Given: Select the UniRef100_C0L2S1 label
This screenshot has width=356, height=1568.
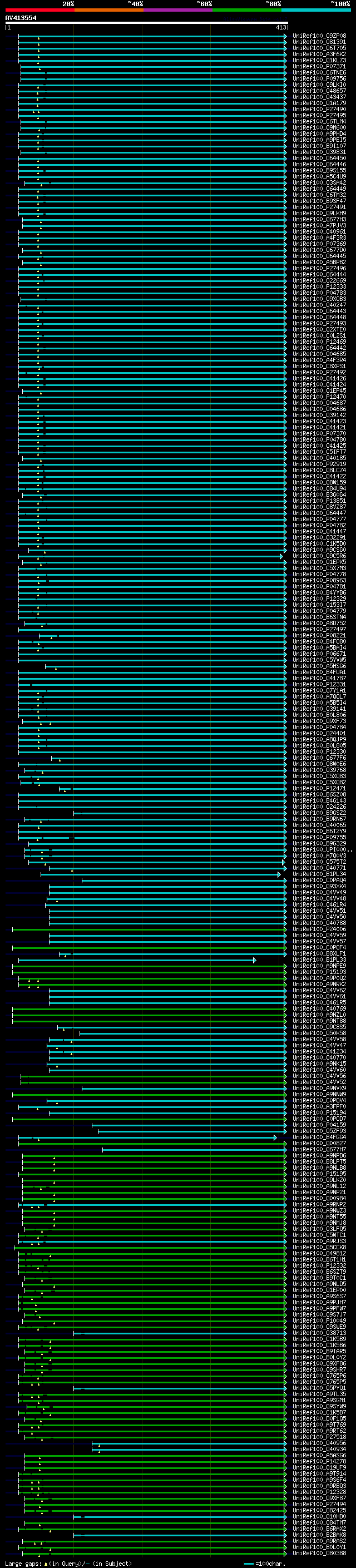Looking at the screenshot, I should pyautogui.click(x=319, y=335).
